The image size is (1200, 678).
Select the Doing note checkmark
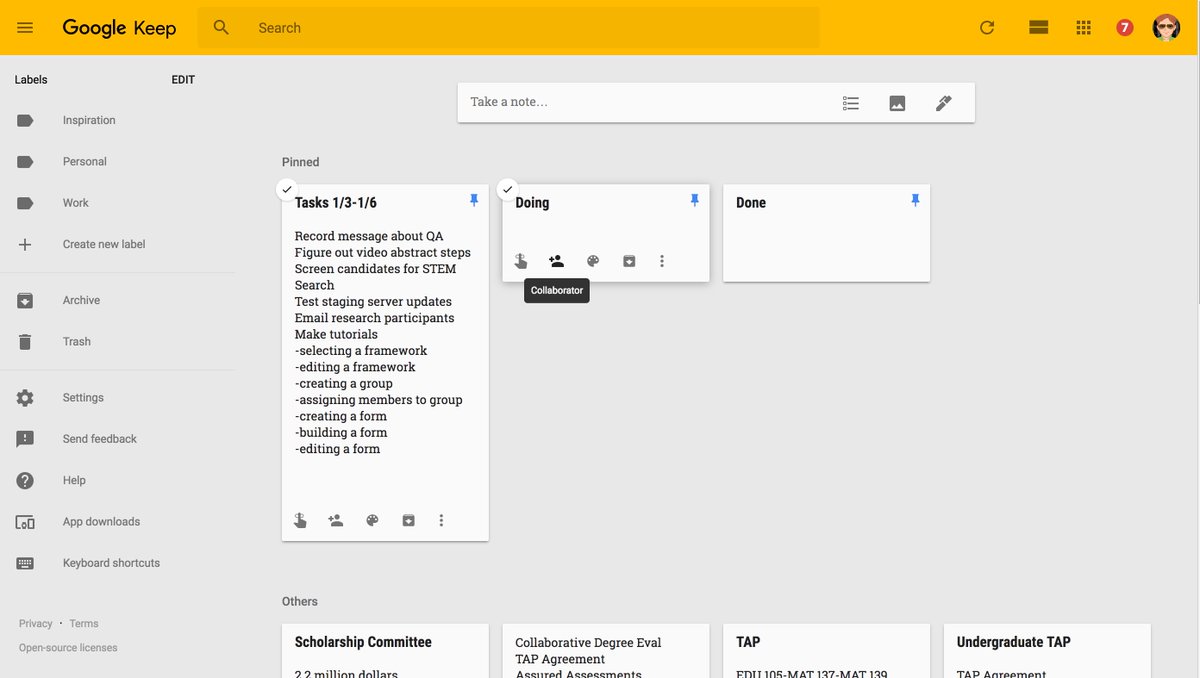pyautogui.click(x=507, y=188)
